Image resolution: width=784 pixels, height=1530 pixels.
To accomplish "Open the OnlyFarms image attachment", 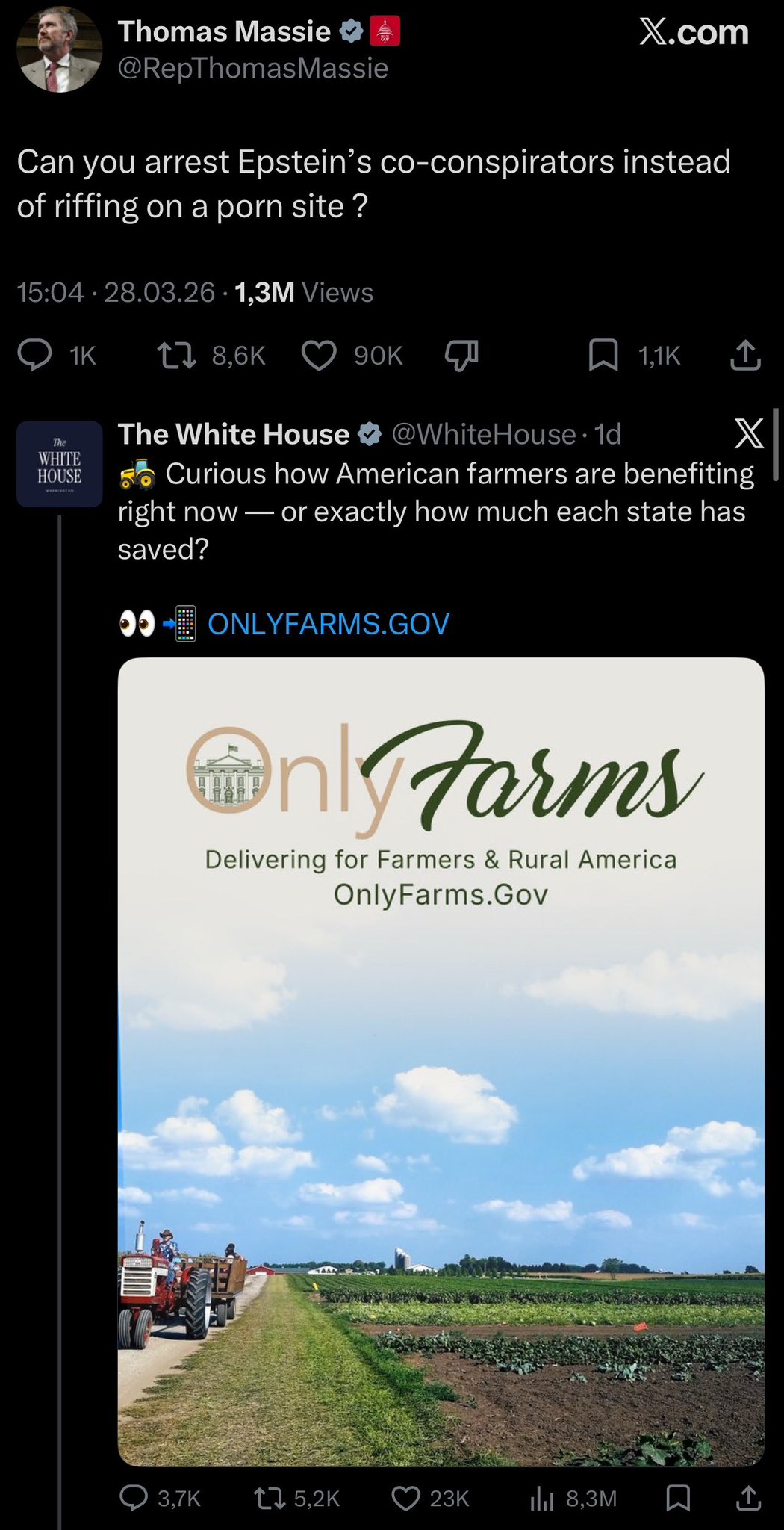I will pos(441,1061).
